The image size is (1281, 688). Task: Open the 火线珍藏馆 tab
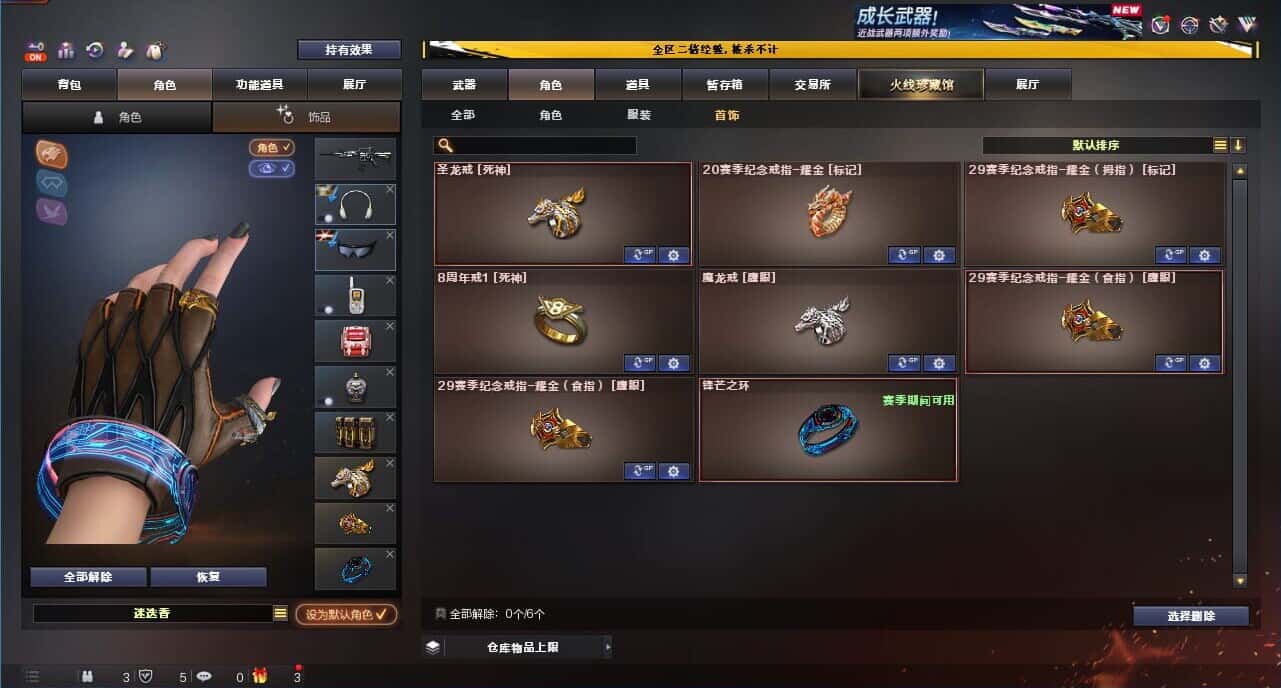921,84
